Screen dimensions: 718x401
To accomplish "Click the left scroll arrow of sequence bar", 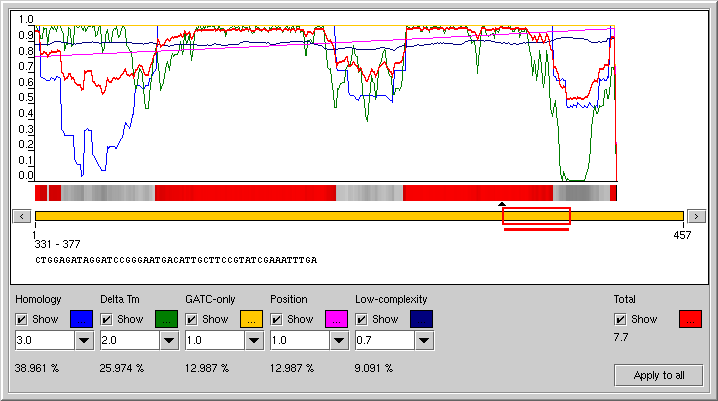I will [22, 216].
